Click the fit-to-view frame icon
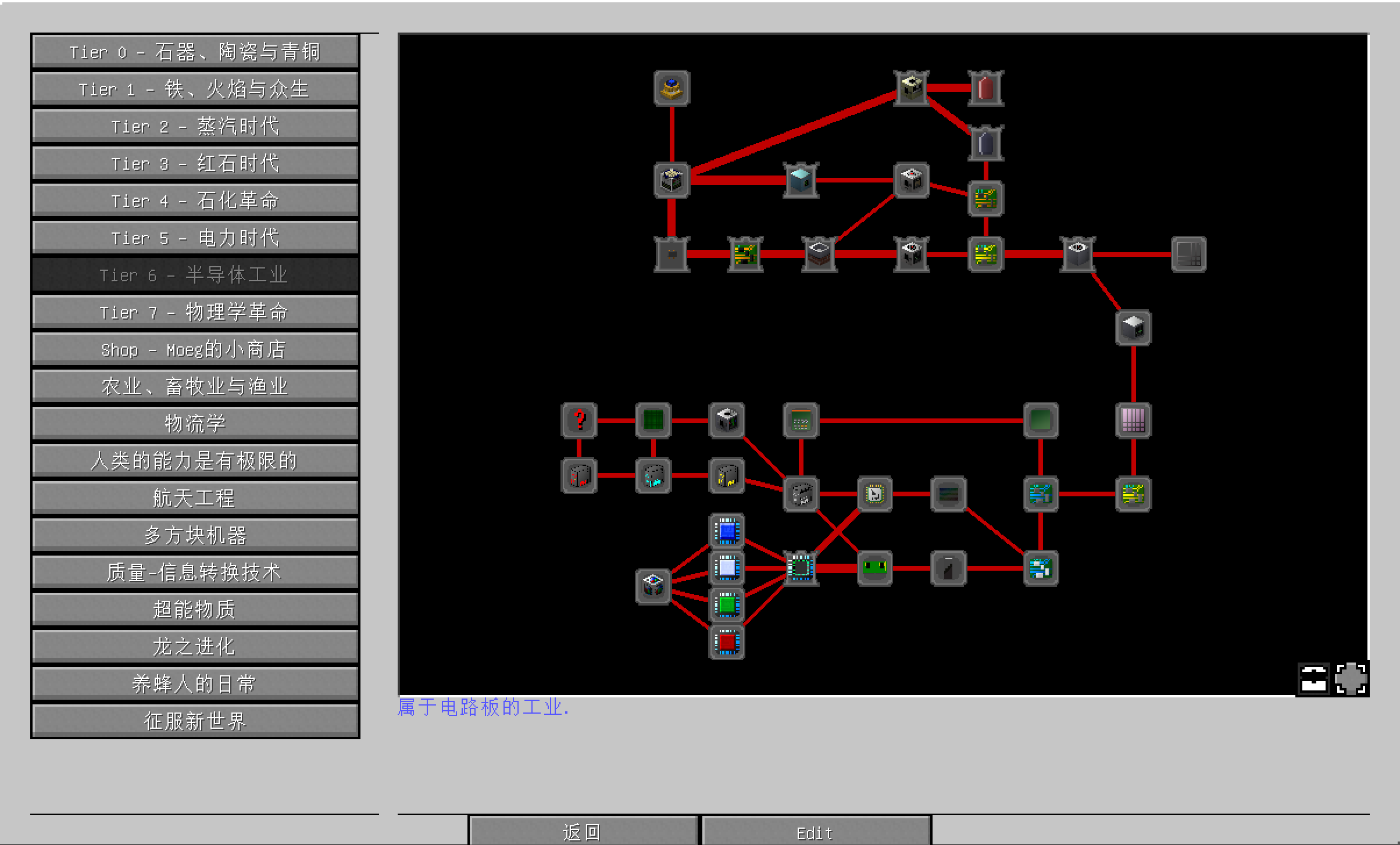The width and height of the screenshot is (1400, 845). (1351, 679)
